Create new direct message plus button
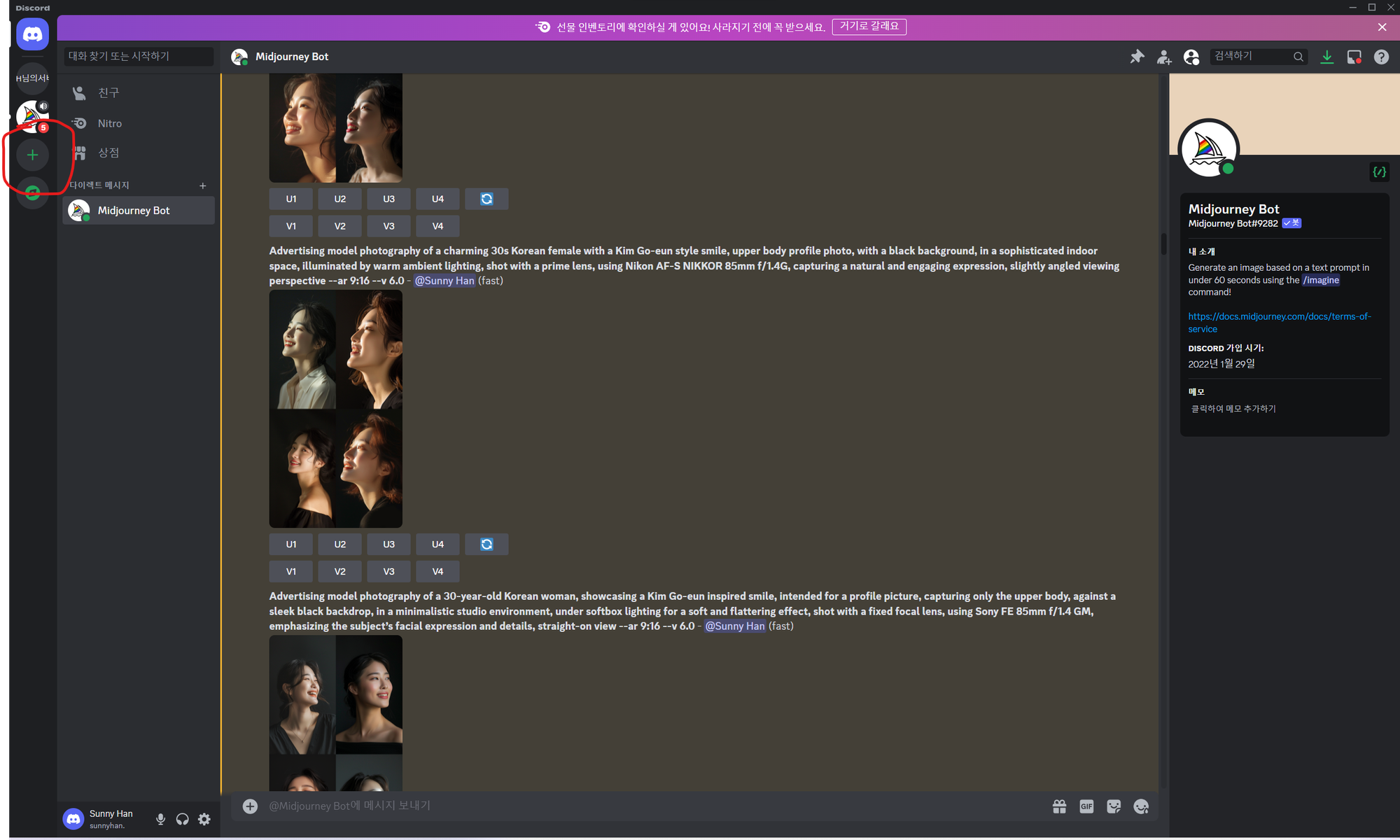The width and height of the screenshot is (1400, 840). coord(202,185)
